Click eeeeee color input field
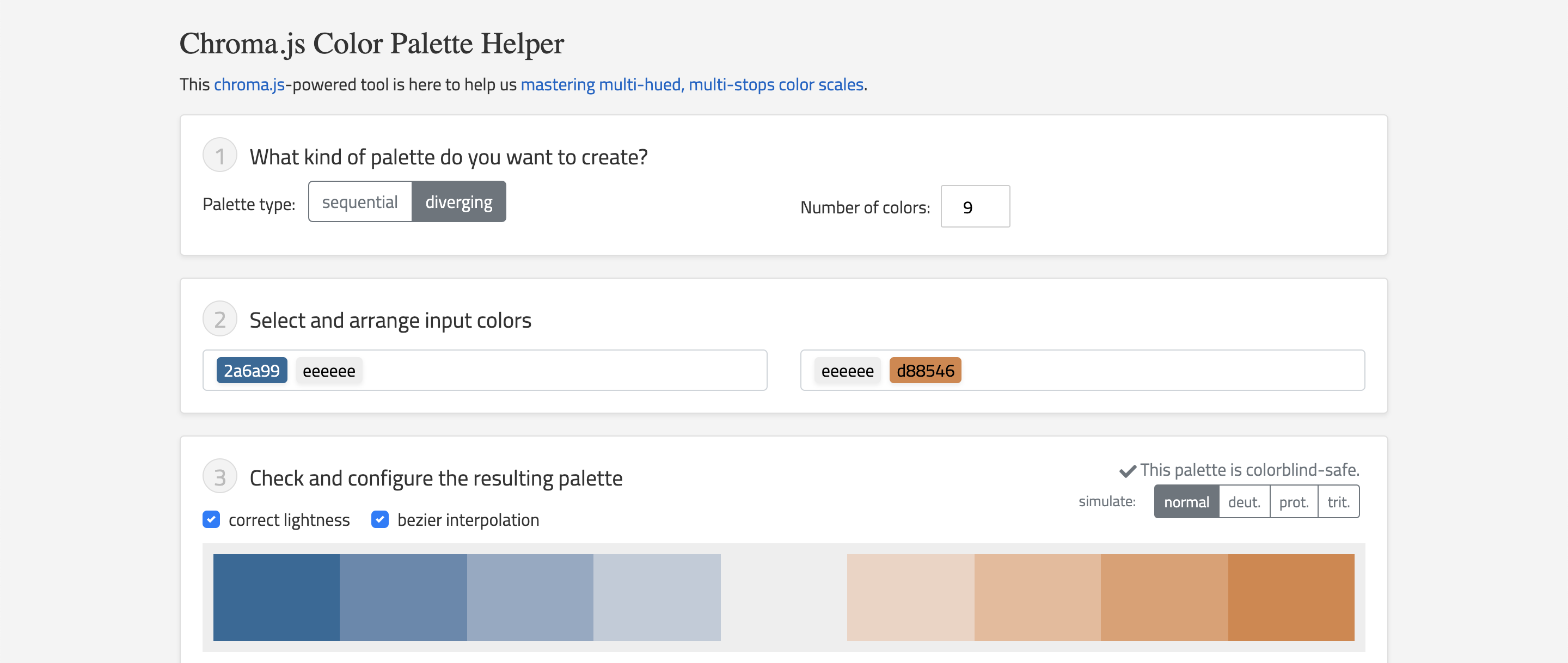This screenshot has height=663, width=1568. (329, 370)
